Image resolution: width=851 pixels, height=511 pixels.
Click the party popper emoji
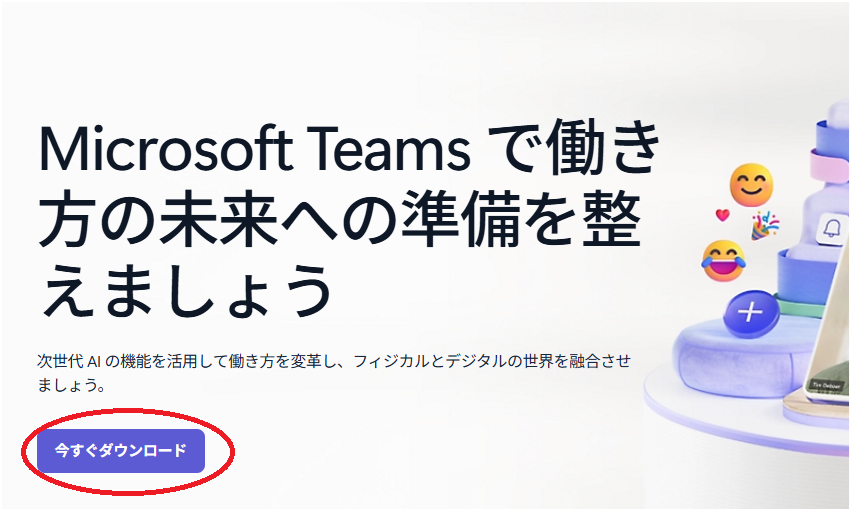[765, 226]
